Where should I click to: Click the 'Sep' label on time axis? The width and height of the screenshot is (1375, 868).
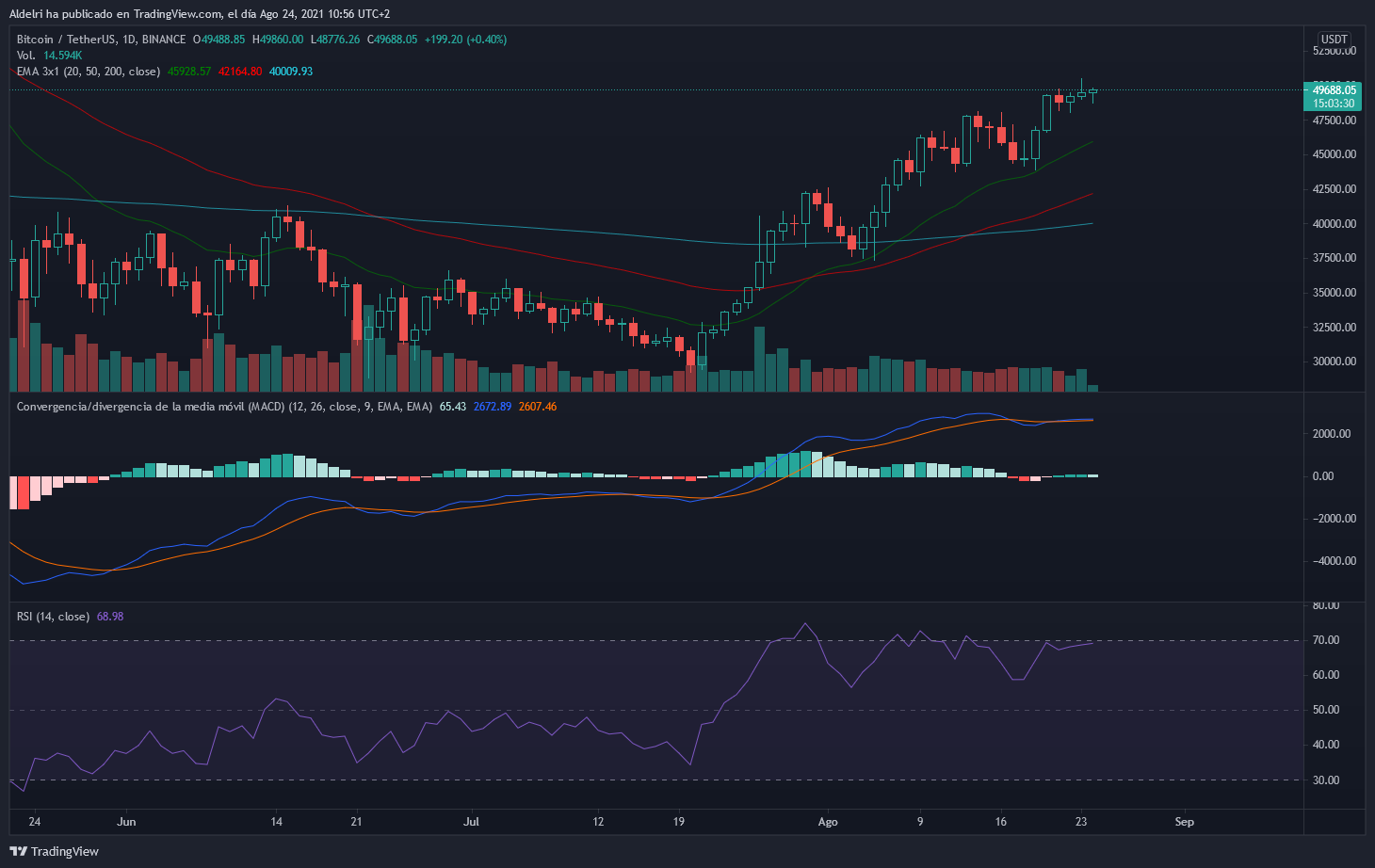[1185, 822]
